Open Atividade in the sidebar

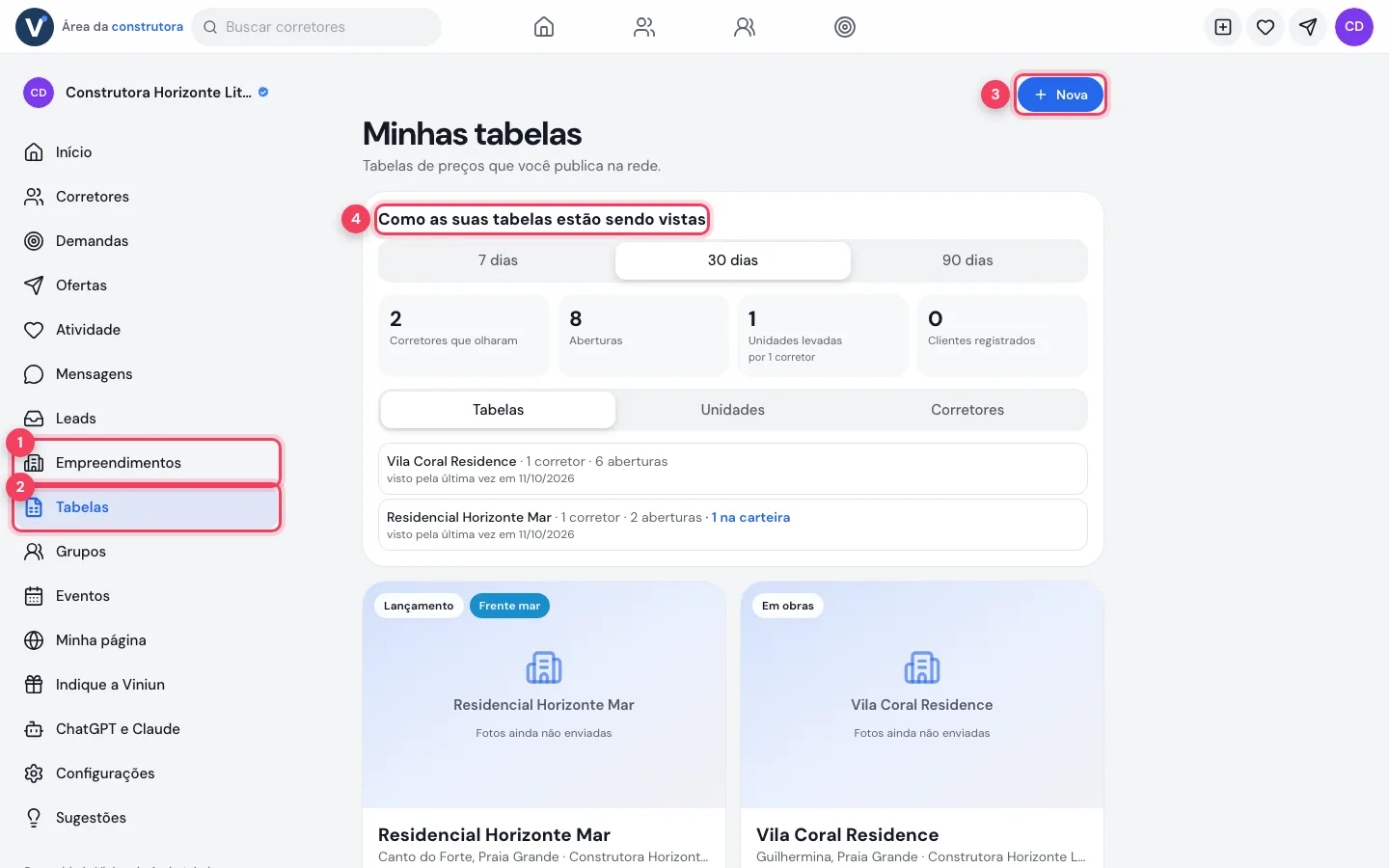click(147, 330)
